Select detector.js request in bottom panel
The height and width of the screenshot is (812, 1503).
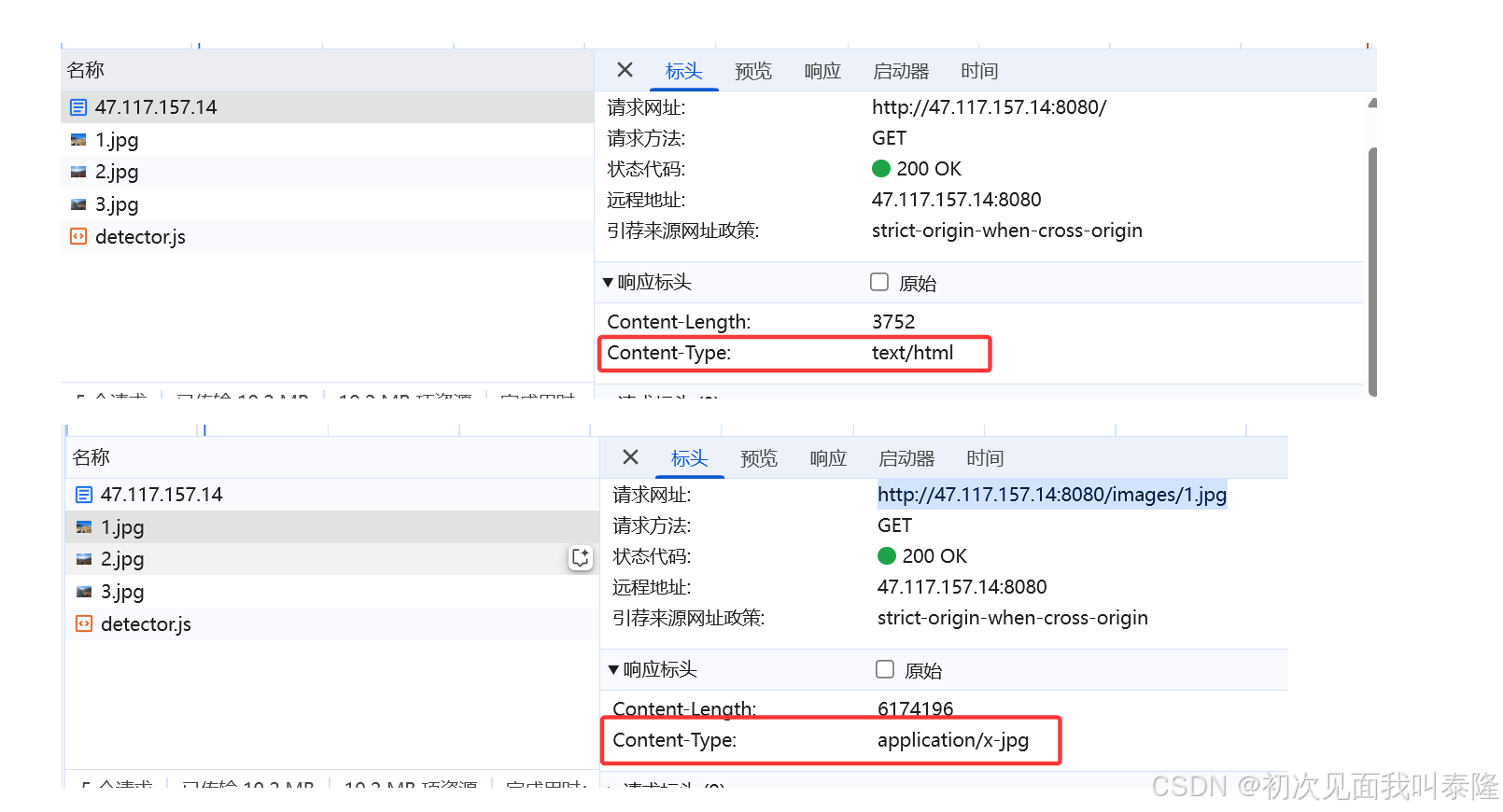(332, 624)
